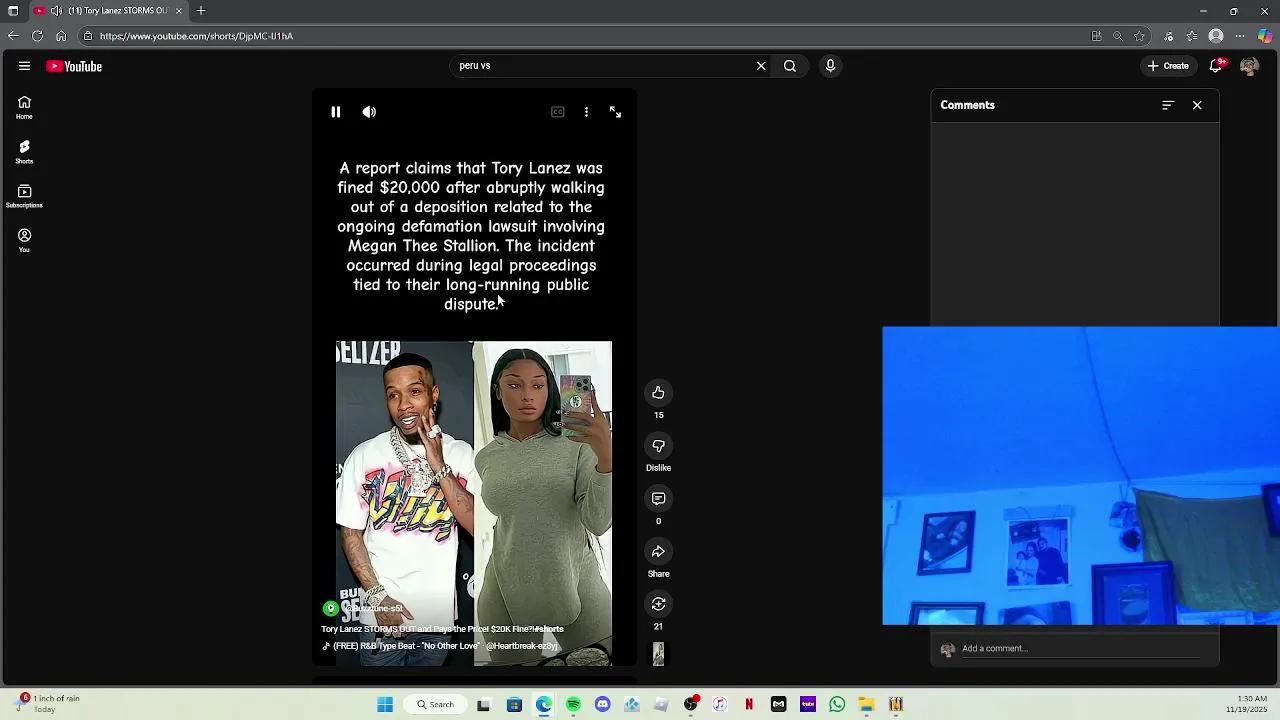The height and width of the screenshot is (720, 1280).
Task: Mute the Shorts player volume
Action: point(369,112)
